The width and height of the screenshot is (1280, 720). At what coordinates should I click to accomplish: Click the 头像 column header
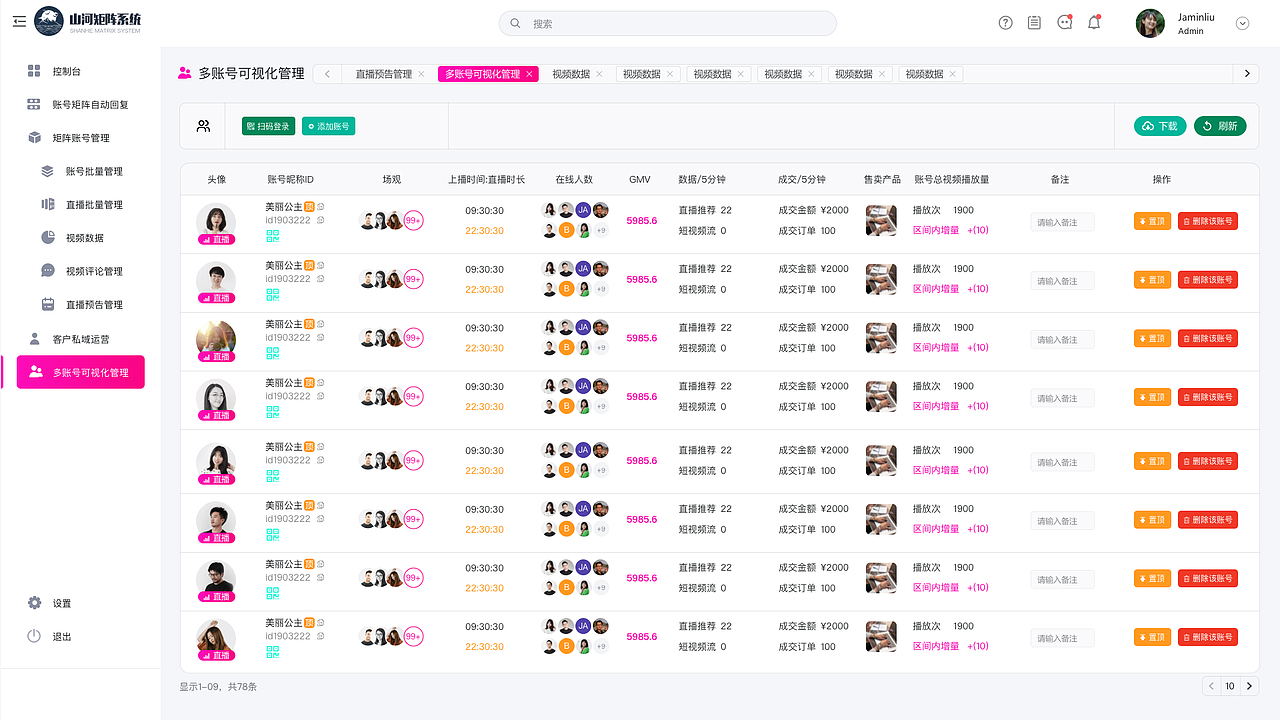point(217,180)
